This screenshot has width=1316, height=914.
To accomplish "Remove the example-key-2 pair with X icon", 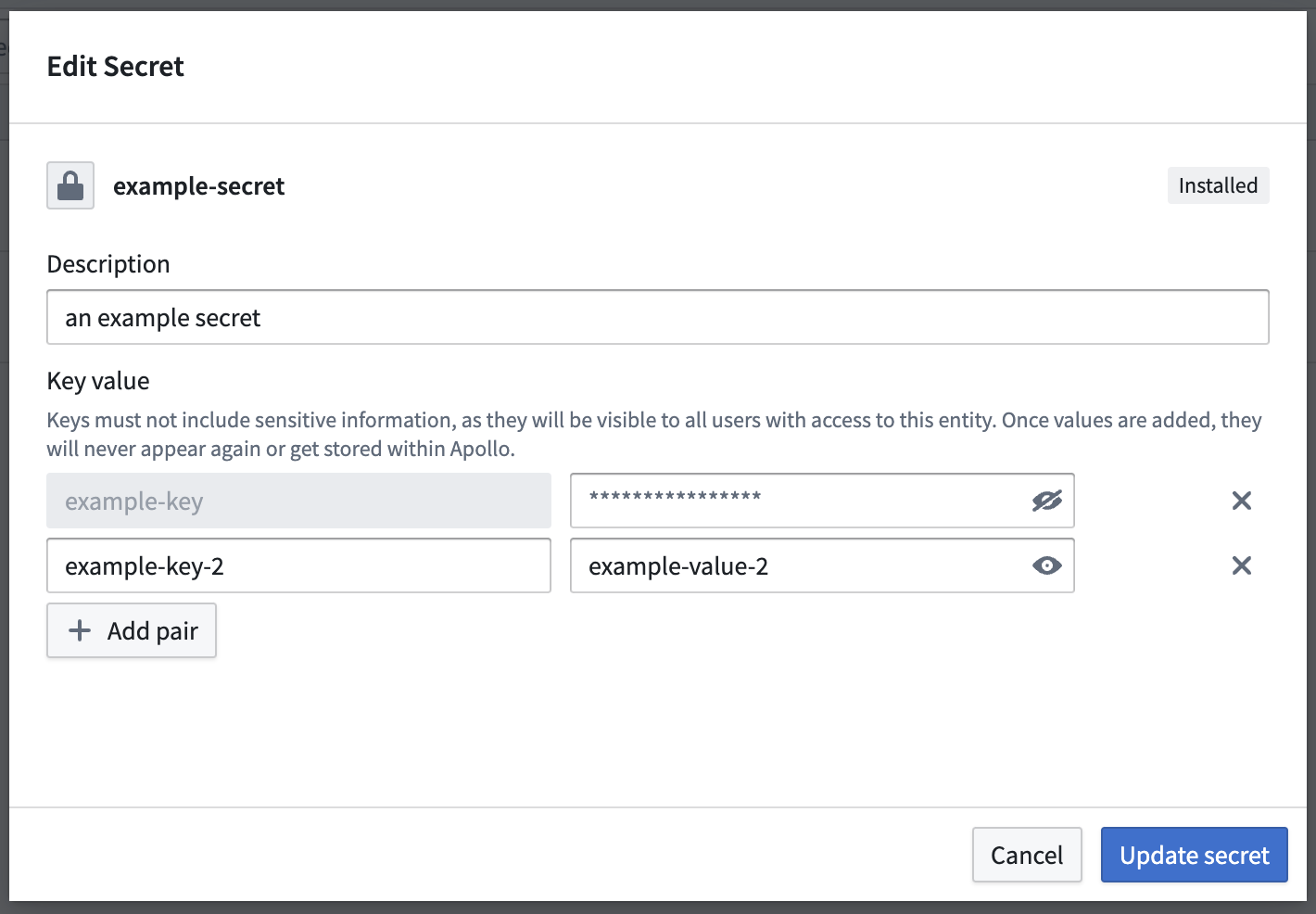I will point(1242,565).
